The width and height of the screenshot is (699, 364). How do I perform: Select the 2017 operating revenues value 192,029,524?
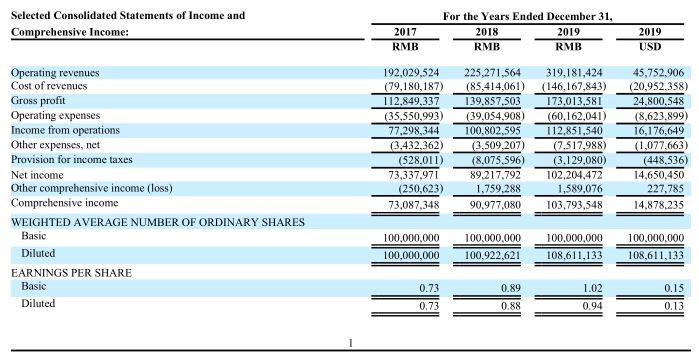(411, 73)
